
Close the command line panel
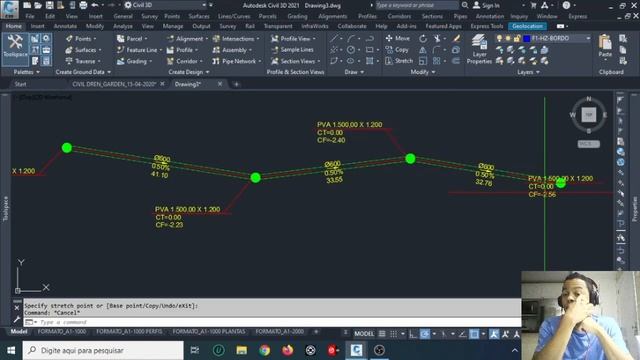(17, 308)
